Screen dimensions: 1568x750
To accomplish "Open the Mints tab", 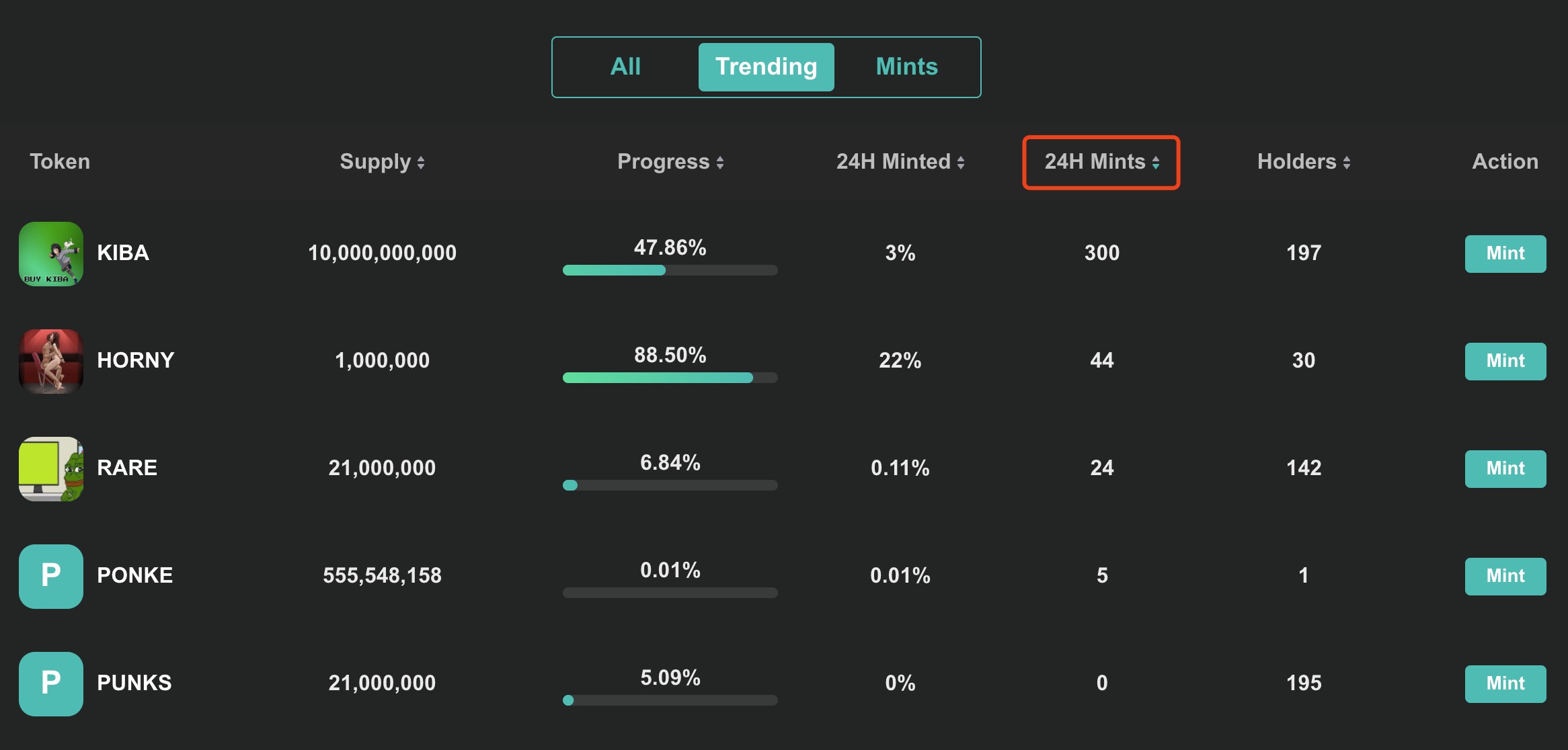I will pos(906,67).
